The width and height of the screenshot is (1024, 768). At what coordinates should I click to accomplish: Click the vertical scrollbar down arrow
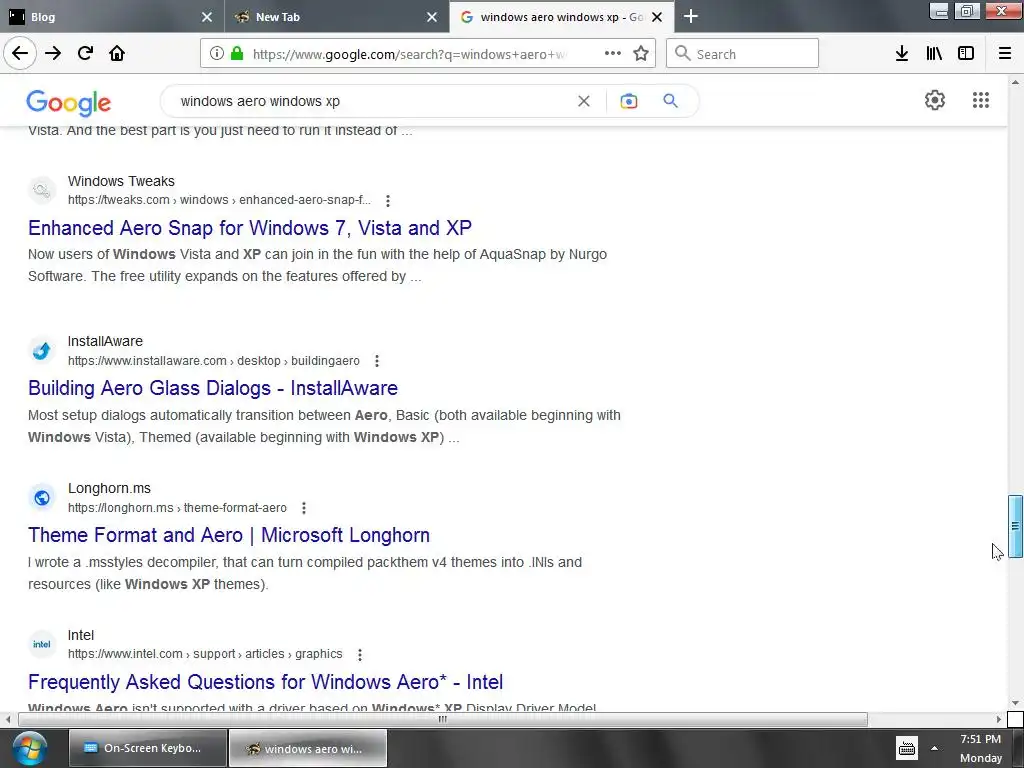tap(1015, 703)
